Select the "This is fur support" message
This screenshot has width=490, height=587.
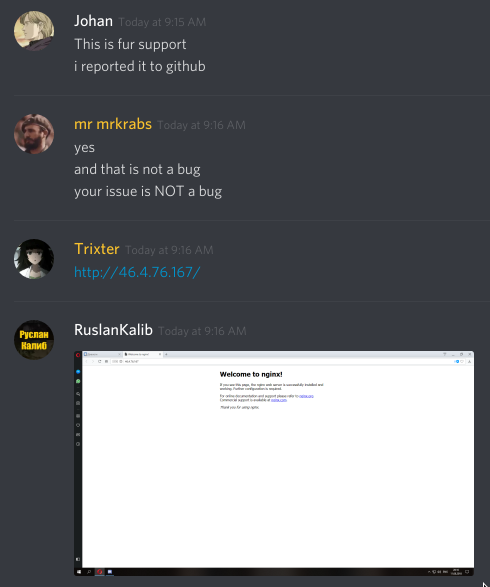pos(130,44)
